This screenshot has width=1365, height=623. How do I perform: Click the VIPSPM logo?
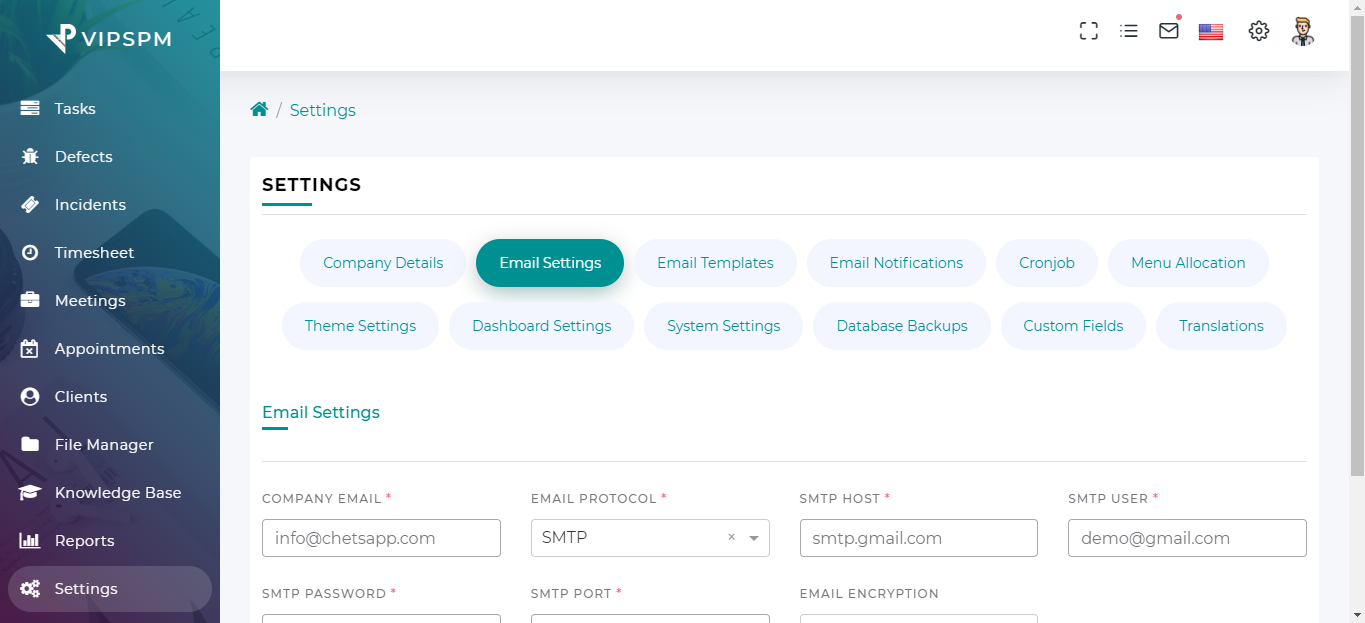coord(109,38)
